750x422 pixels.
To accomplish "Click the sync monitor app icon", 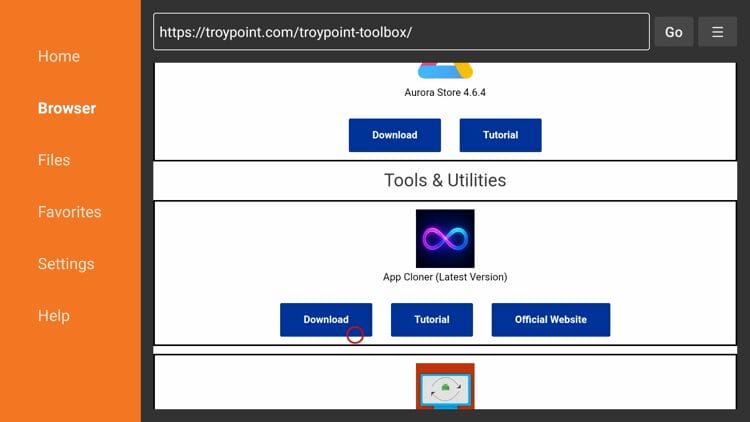I will click(x=445, y=386).
